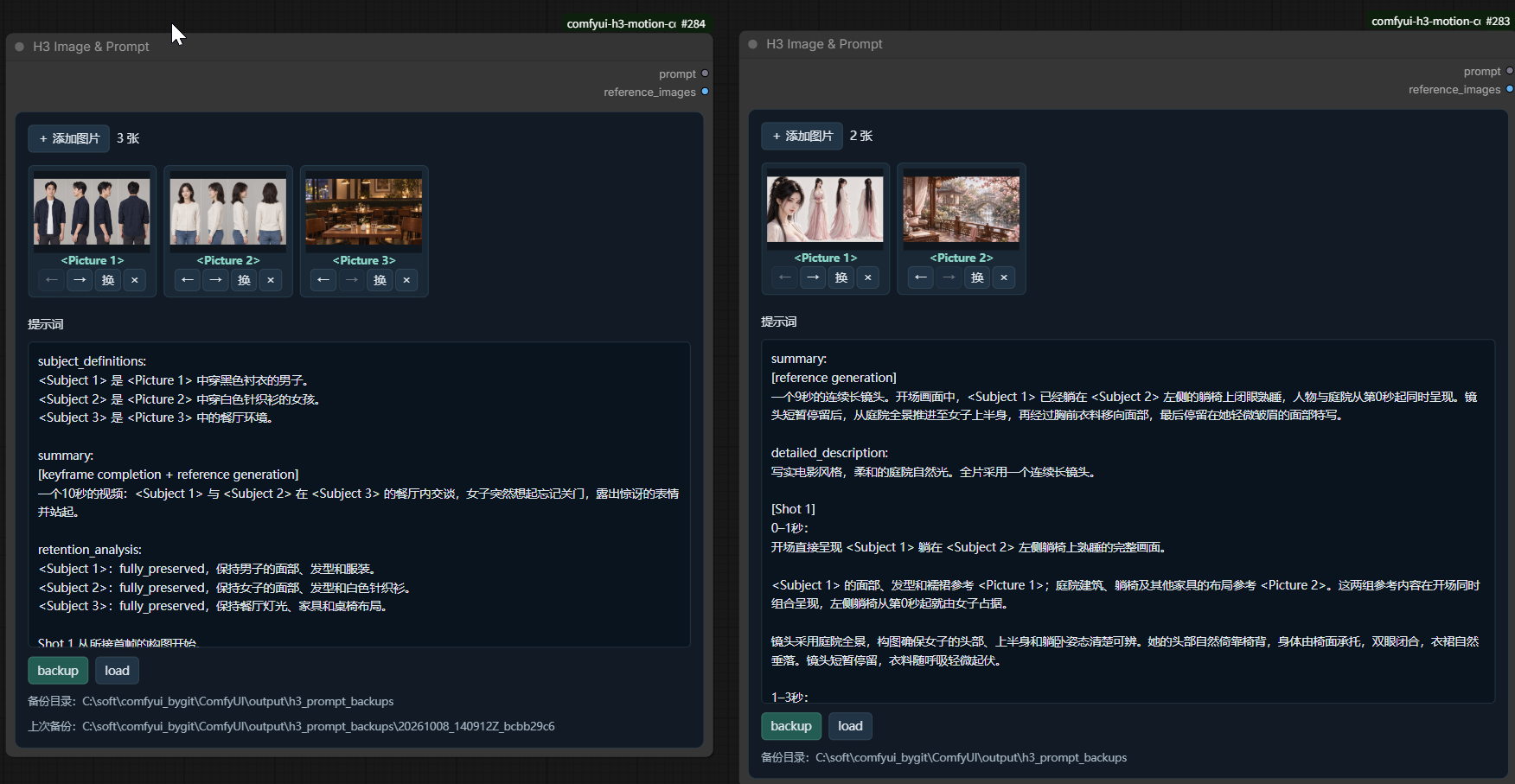Click the comfyui-h3-motion #283 badge
The height and width of the screenshot is (784, 1515).
click(x=1441, y=21)
